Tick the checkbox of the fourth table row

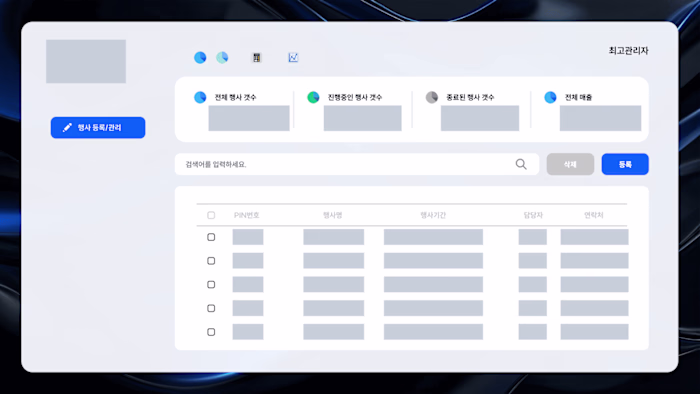211,308
